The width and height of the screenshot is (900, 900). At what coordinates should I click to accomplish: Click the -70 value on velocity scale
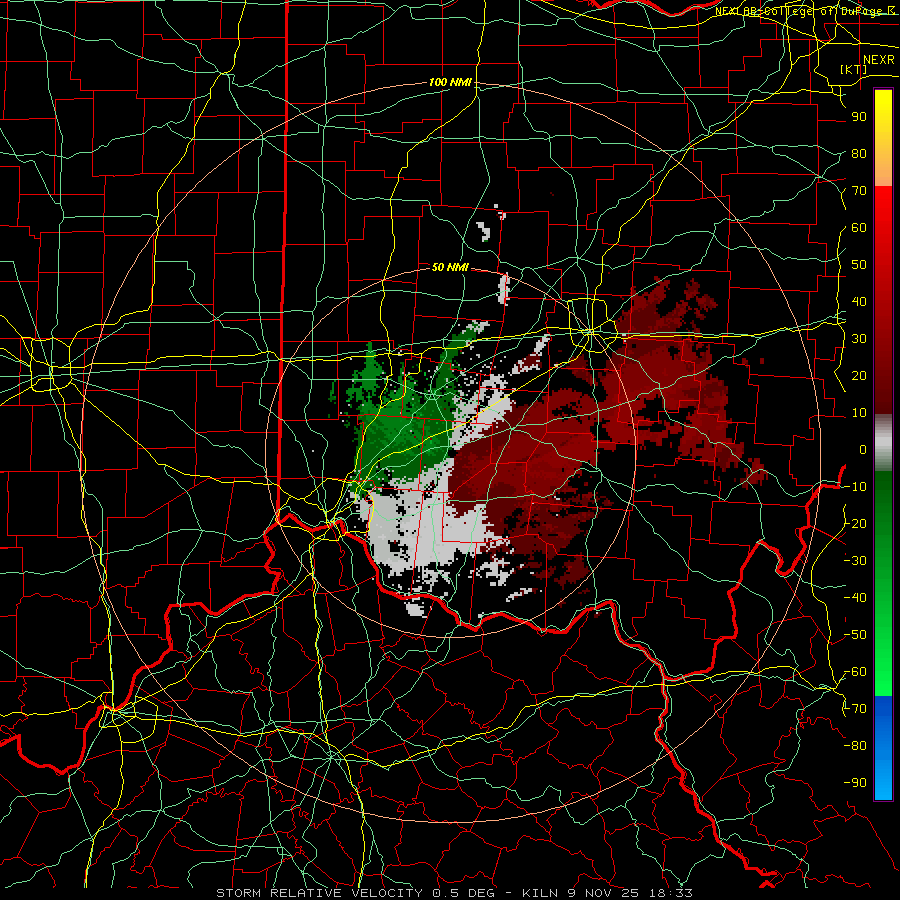tap(855, 709)
